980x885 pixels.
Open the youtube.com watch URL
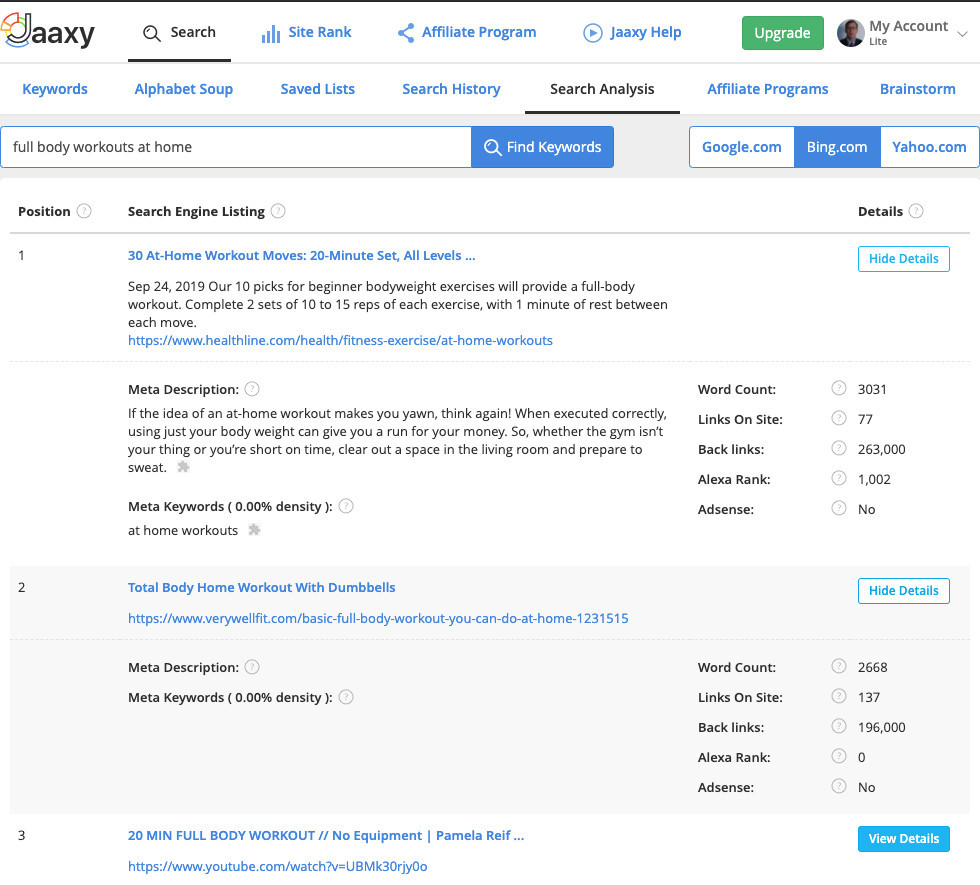click(278, 866)
